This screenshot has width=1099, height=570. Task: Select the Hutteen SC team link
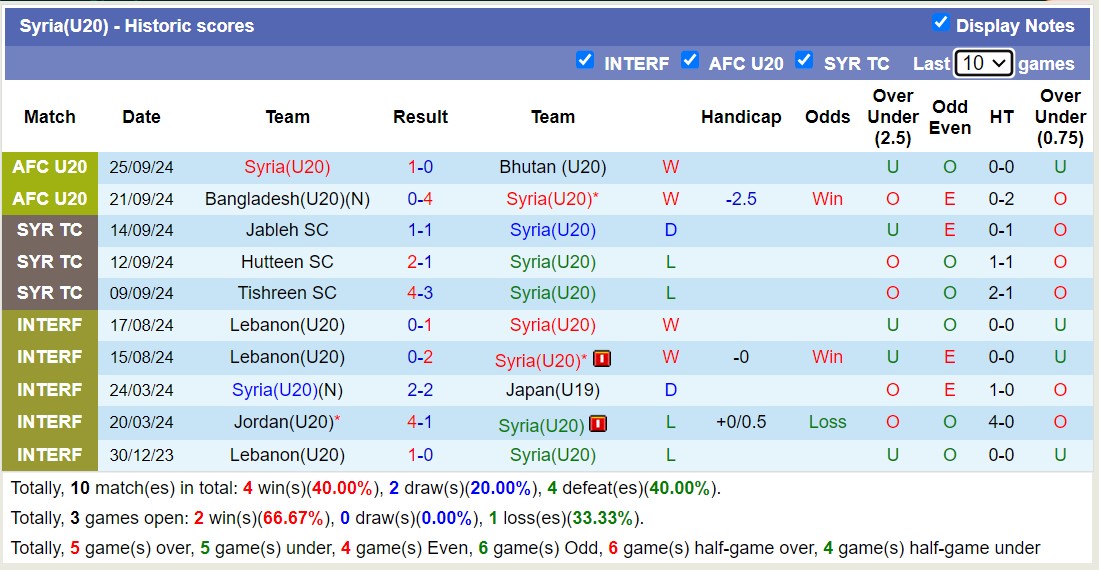click(287, 262)
